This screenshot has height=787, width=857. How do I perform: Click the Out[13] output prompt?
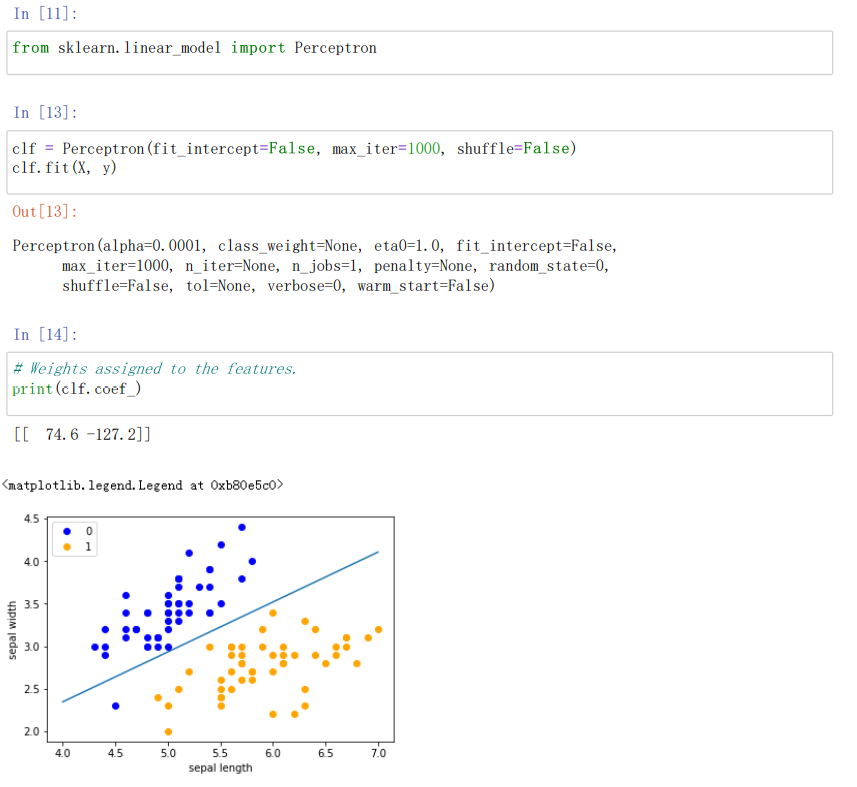click(45, 212)
